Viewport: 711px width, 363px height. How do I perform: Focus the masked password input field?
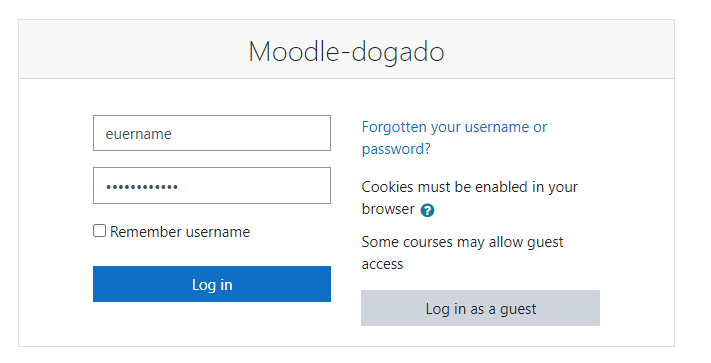212,186
